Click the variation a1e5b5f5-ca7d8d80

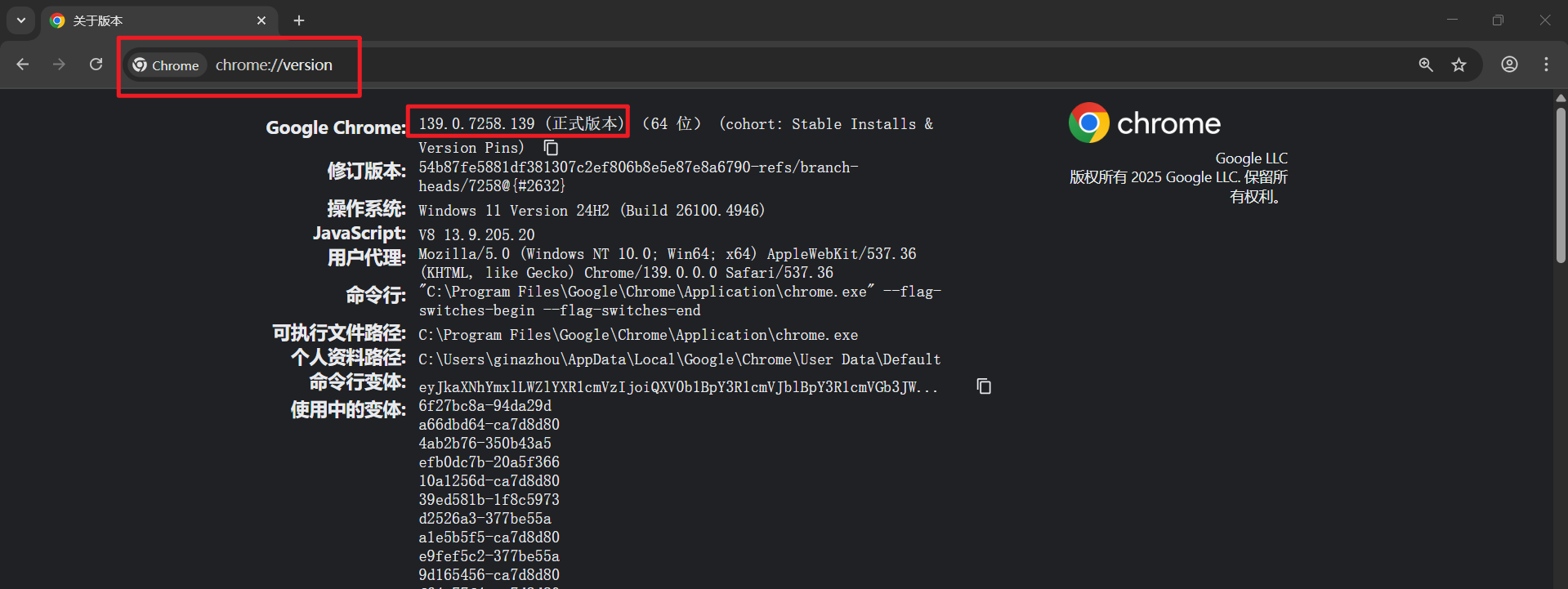tap(489, 538)
